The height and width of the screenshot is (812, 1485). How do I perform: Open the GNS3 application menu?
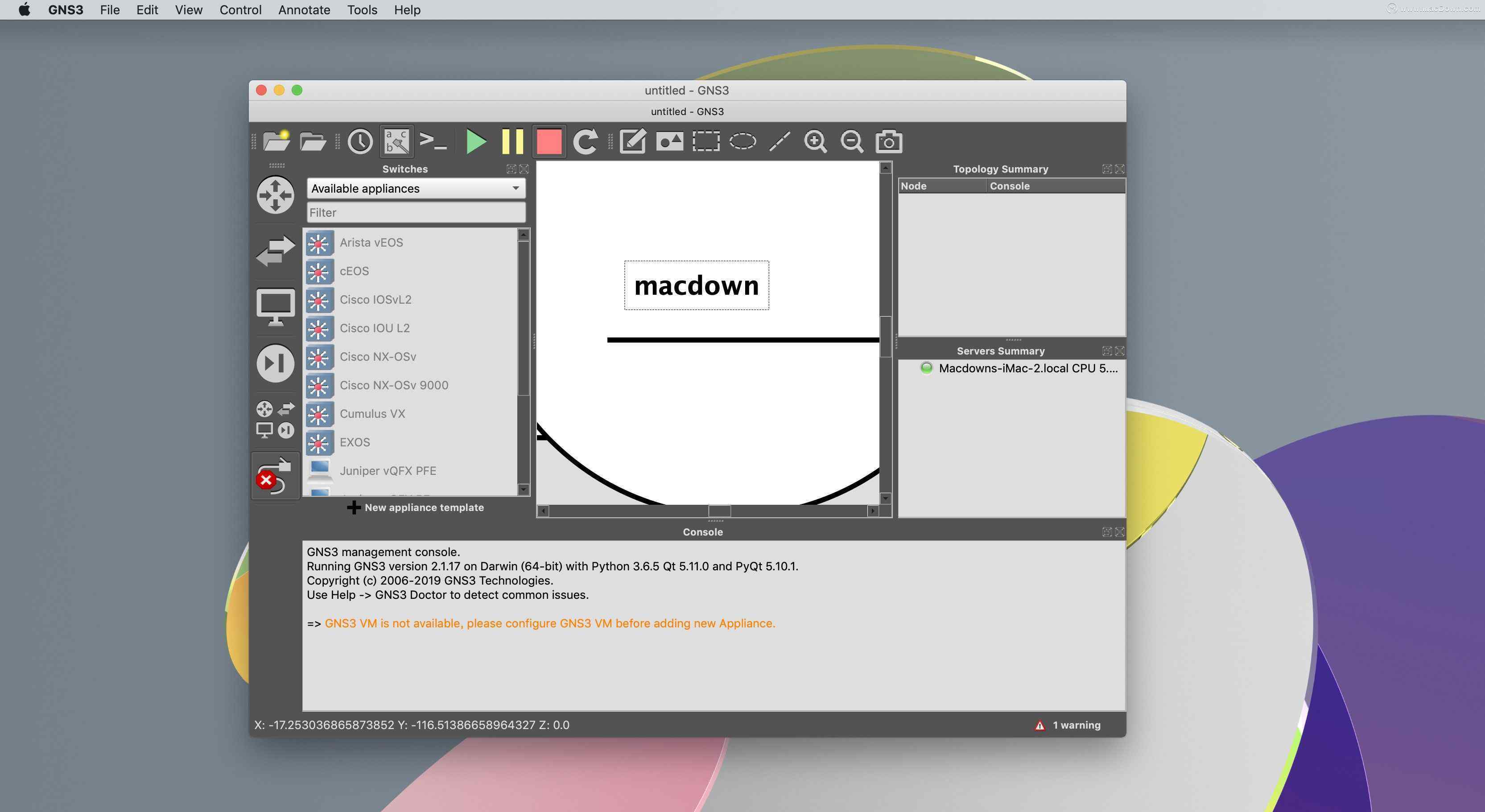pyautogui.click(x=66, y=10)
